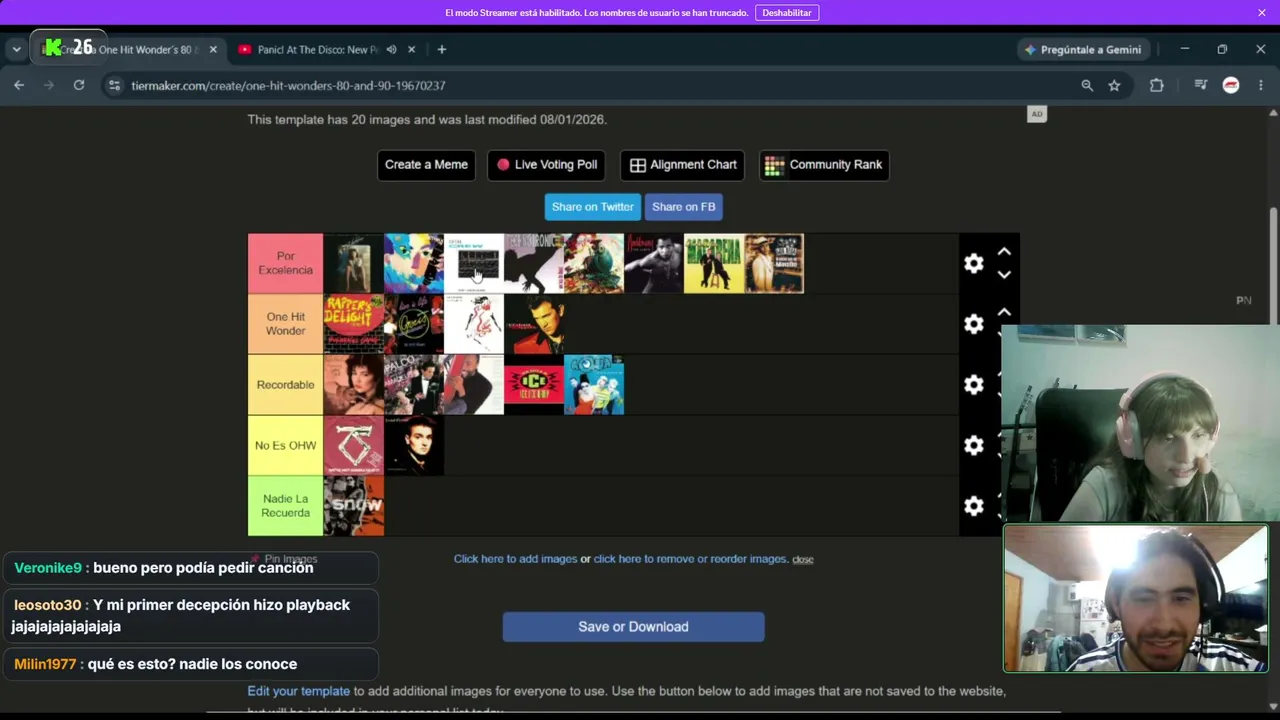Screen dimensions: 1280x720
Task: Bookmark this page with star icon
Action: click(1114, 85)
